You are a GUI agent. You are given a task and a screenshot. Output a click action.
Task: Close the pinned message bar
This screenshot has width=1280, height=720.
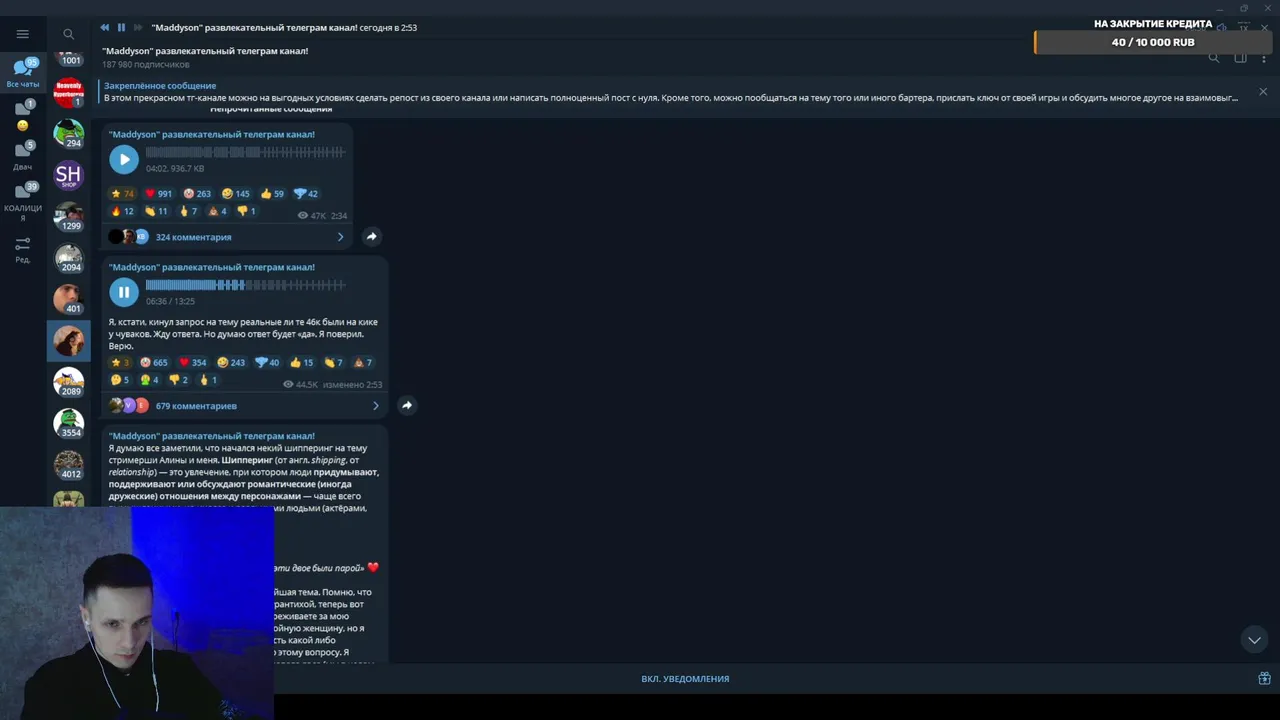tap(1263, 91)
